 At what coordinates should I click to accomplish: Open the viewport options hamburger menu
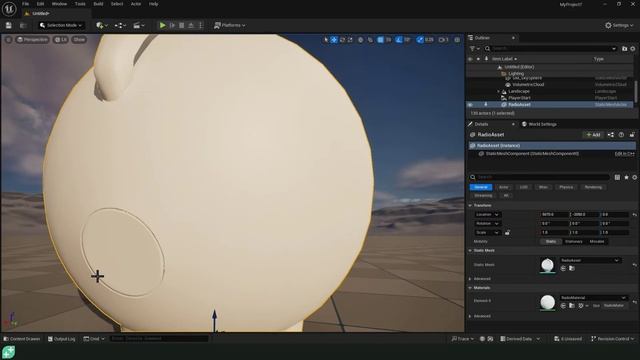8,40
